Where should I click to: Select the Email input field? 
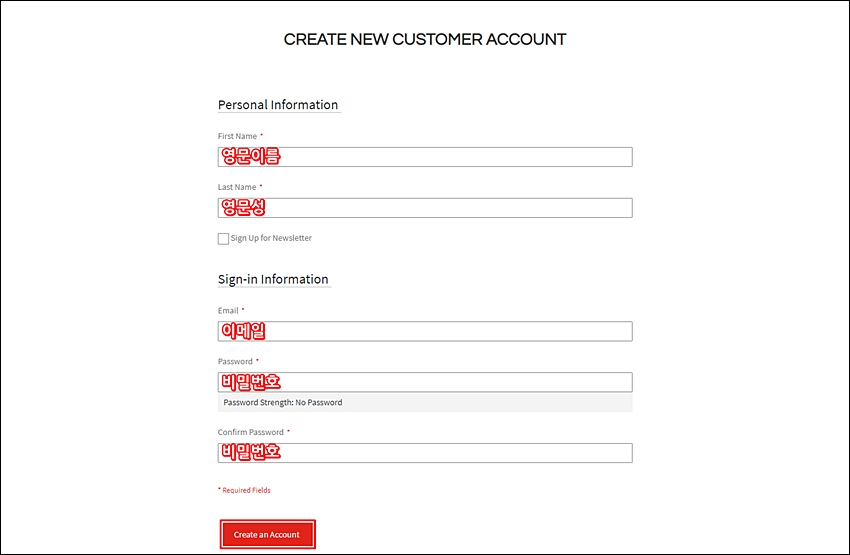point(425,331)
